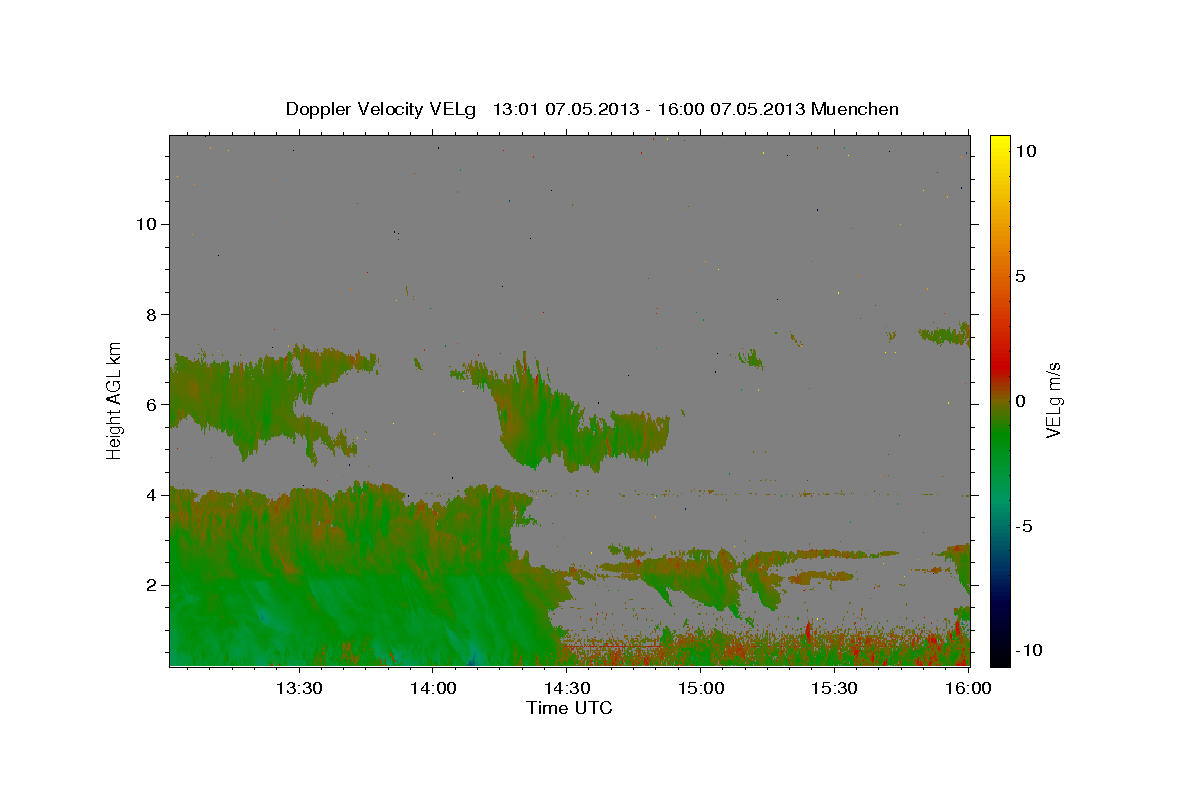The image size is (1200, 800).
Task: Click the height axis label 10
Action: (x=145, y=224)
